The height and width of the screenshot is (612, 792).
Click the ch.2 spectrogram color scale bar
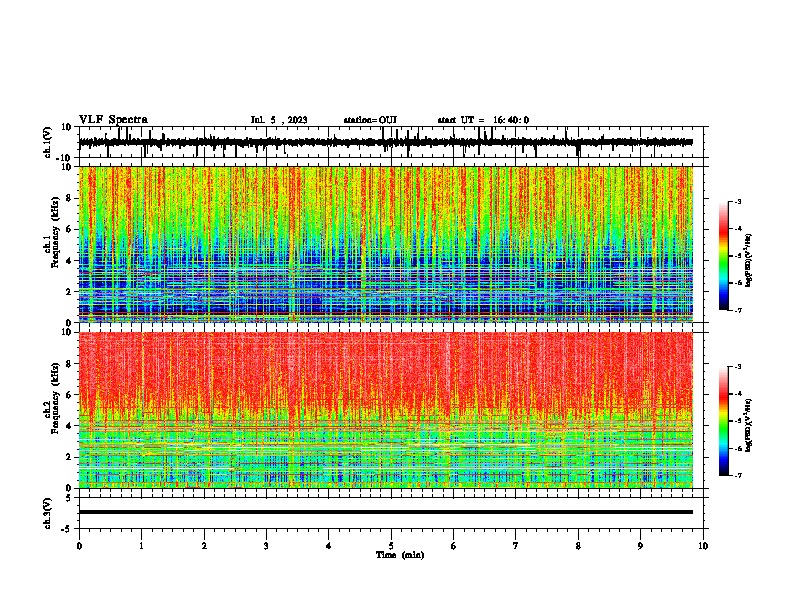[724, 421]
